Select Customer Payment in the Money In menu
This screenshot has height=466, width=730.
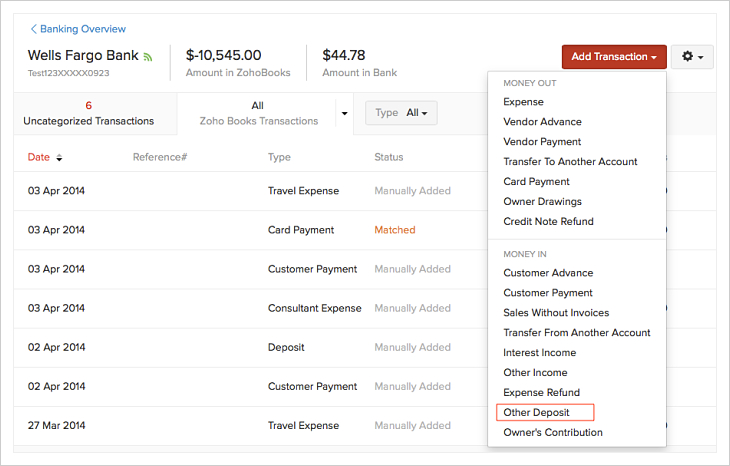pos(548,293)
